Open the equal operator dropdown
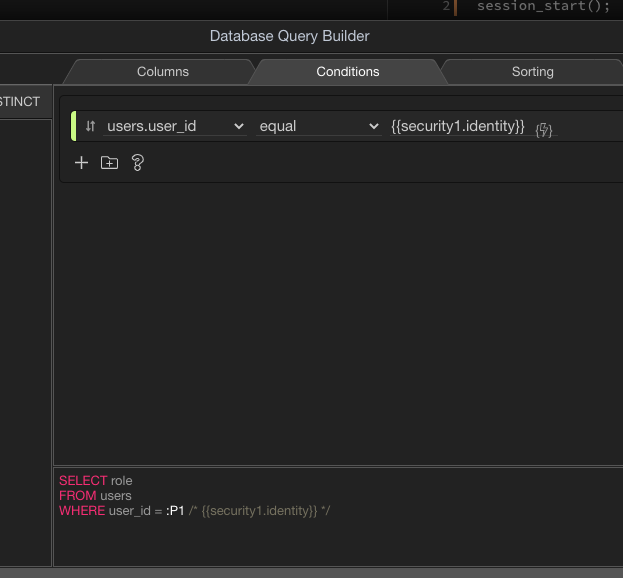 point(319,127)
